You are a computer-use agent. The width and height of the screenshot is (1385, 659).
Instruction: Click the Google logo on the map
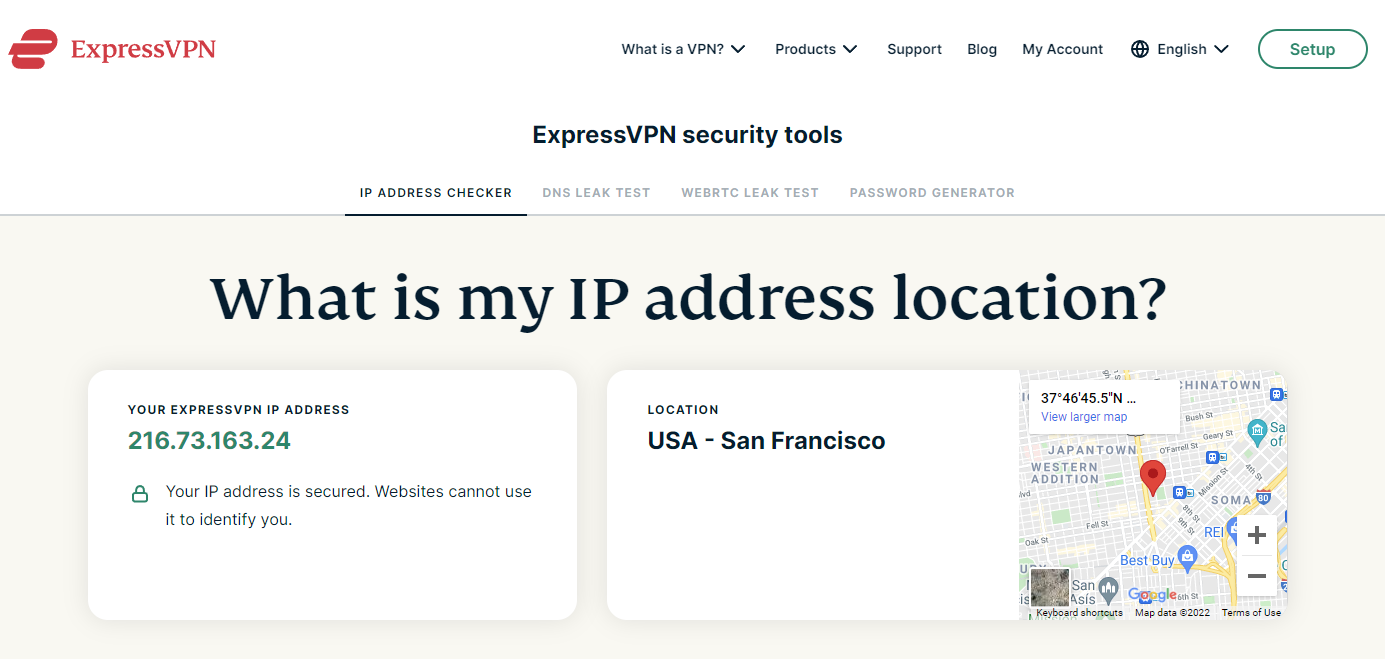coord(1152,595)
